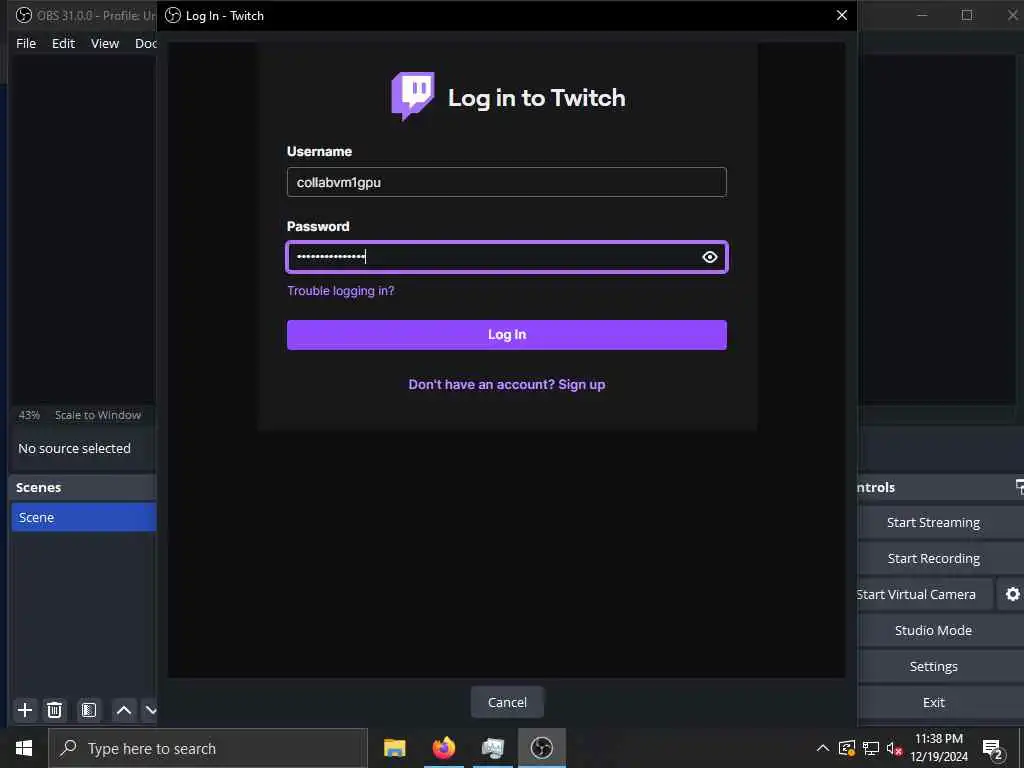Pop out the Controls dock icon
The image size is (1024, 768).
click(1019, 487)
